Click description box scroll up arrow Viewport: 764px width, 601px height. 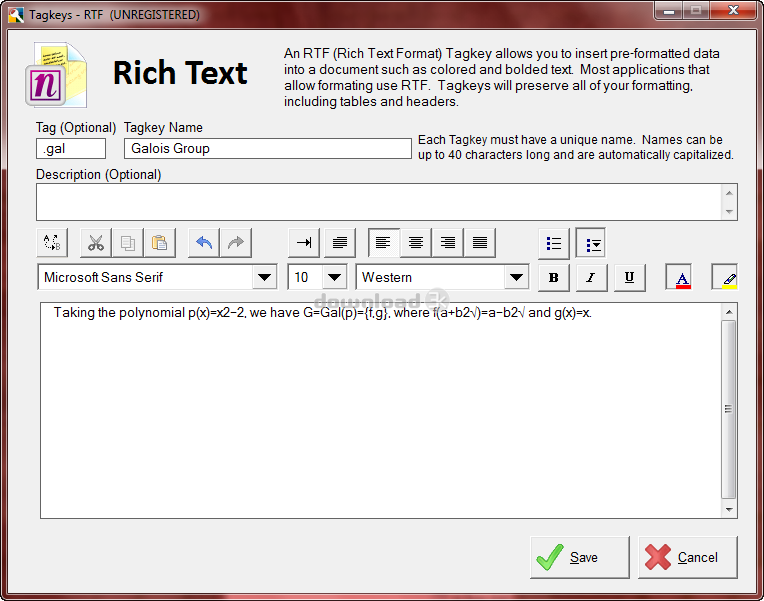point(729,193)
